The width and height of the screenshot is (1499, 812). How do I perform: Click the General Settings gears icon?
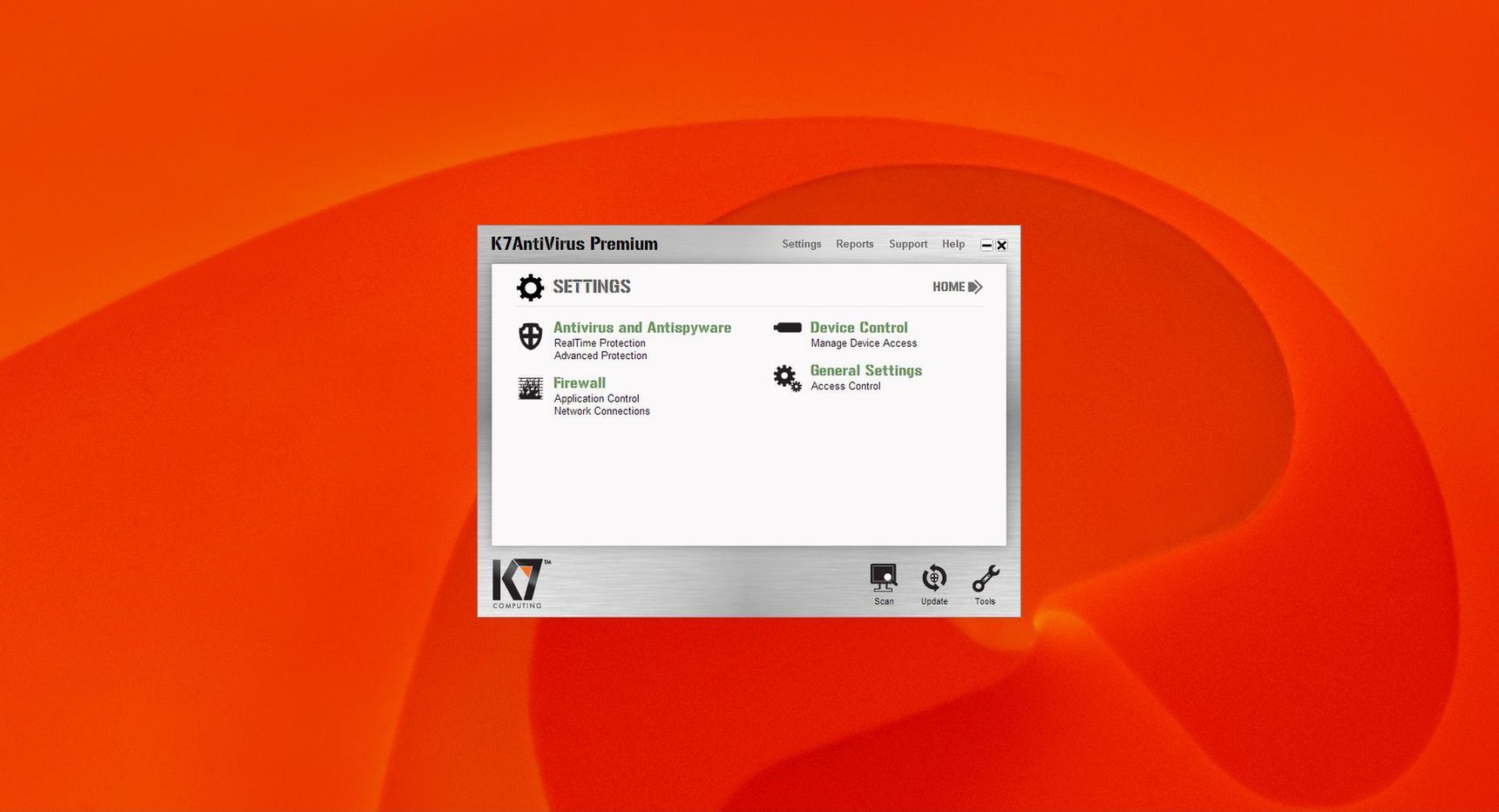pyautogui.click(x=787, y=379)
